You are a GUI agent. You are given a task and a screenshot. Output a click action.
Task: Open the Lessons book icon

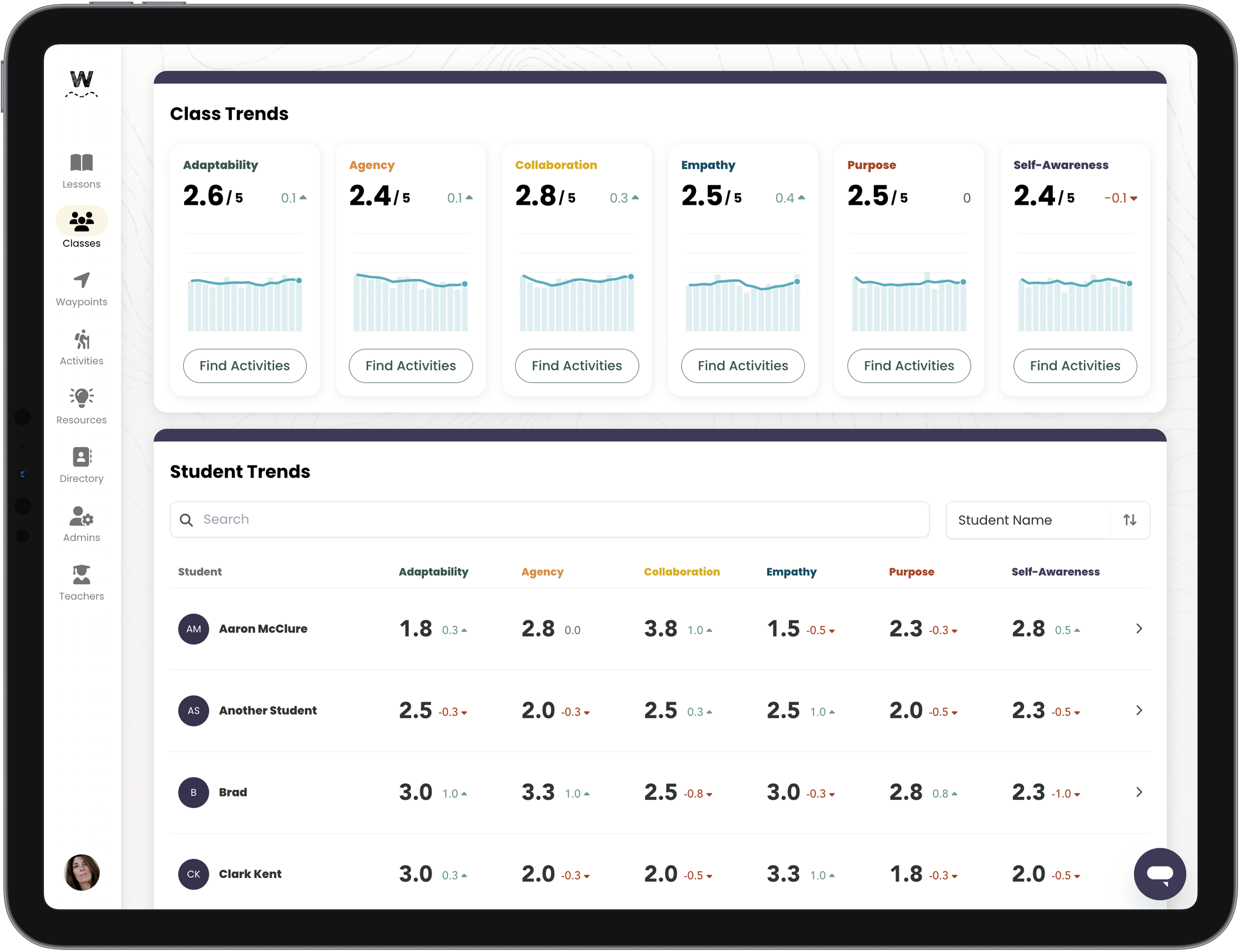click(81, 163)
